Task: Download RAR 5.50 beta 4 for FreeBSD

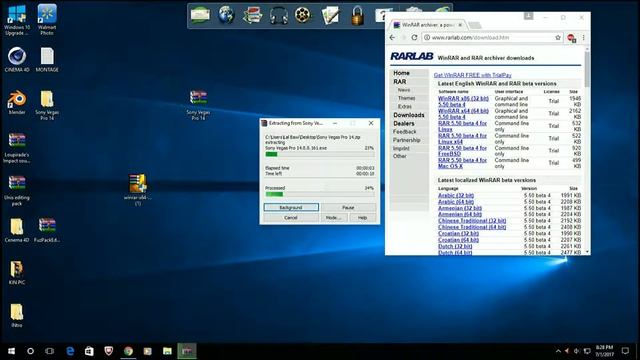Action: click(462, 151)
